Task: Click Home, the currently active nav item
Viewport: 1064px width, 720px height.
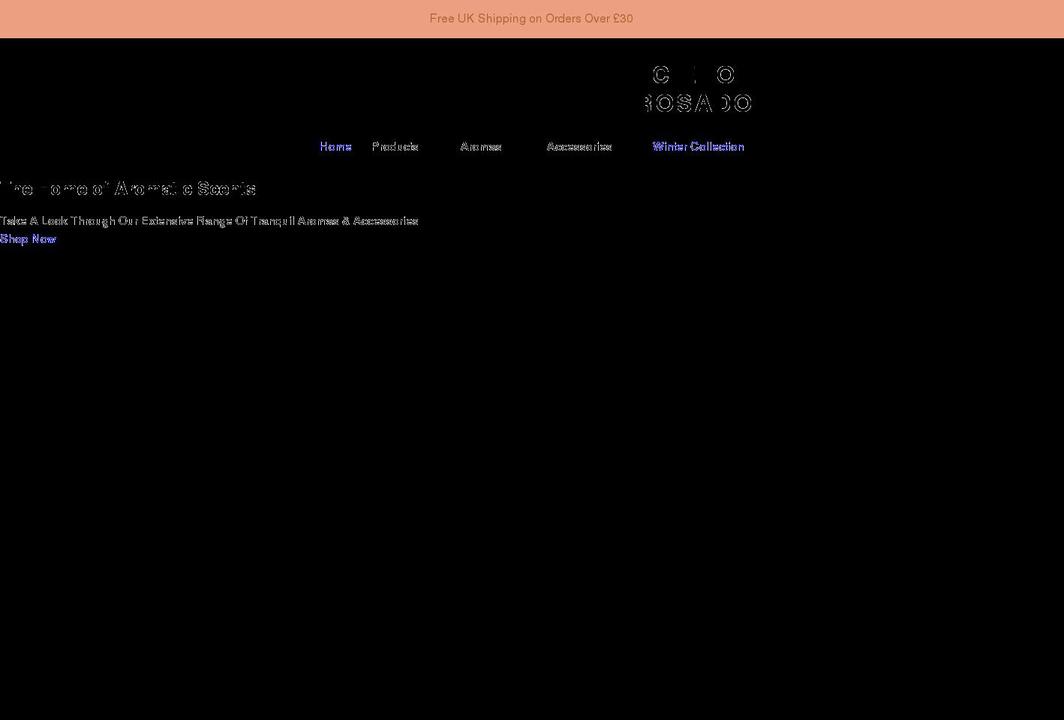Action: (335, 146)
